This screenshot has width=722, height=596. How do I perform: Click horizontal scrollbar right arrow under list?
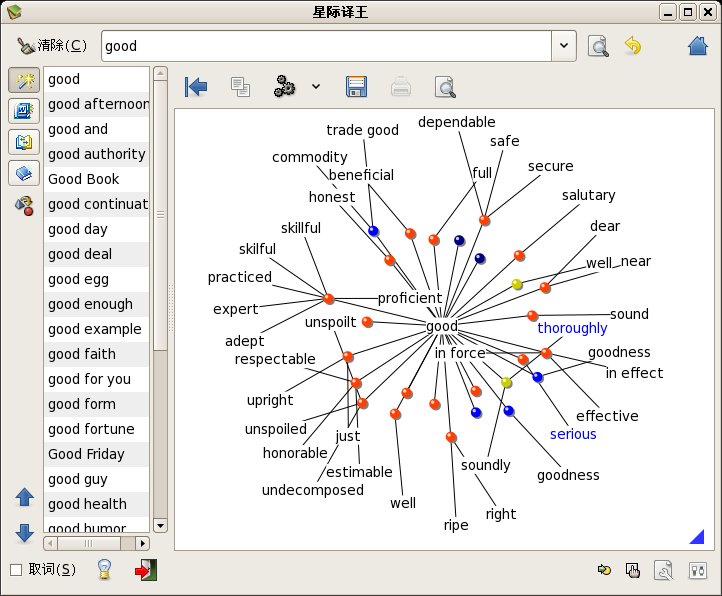click(143, 543)
